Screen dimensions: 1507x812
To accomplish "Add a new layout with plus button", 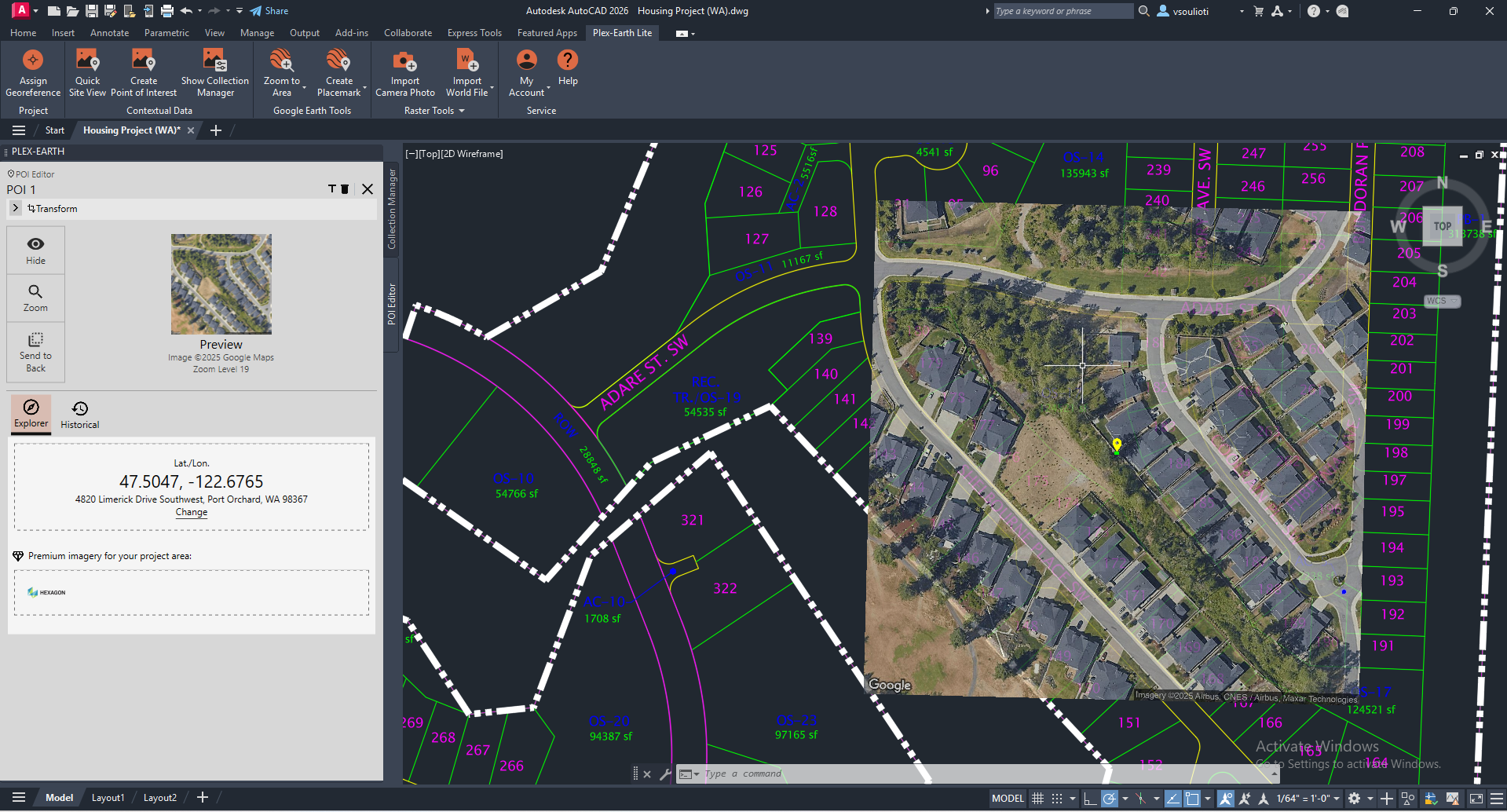I will point(203,798).
